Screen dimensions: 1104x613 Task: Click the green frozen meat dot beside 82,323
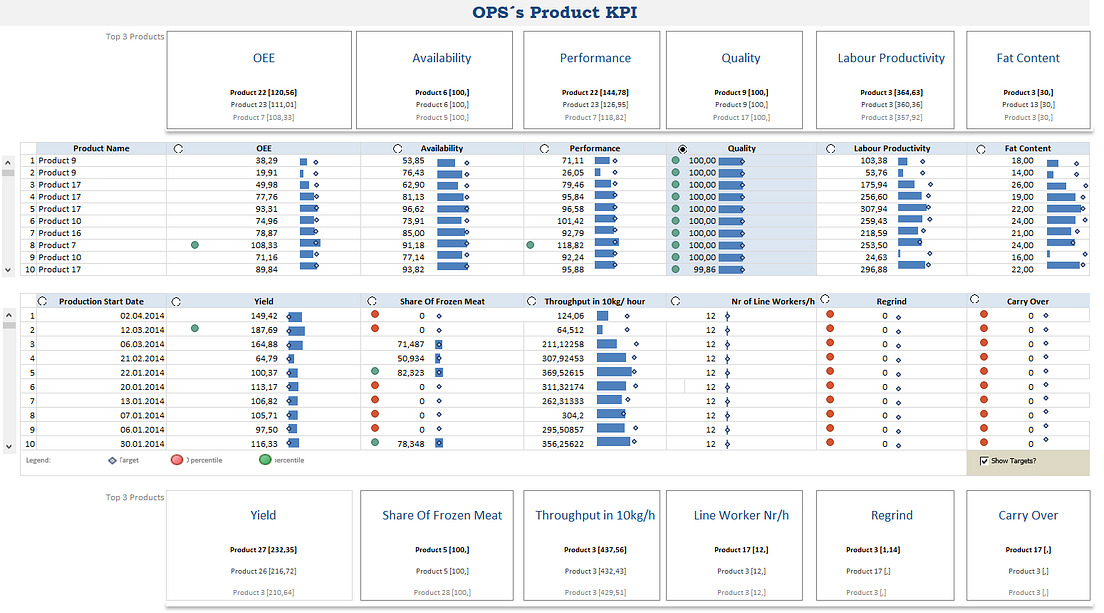375,371
